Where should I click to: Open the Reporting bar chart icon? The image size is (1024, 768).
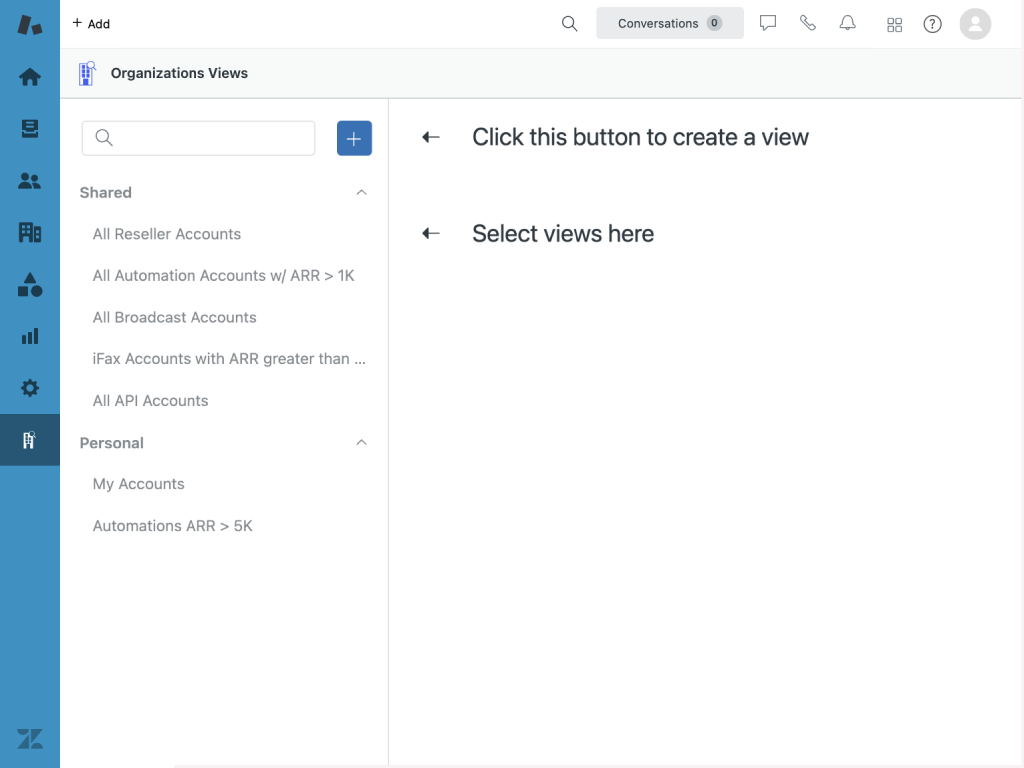(30, 336)
